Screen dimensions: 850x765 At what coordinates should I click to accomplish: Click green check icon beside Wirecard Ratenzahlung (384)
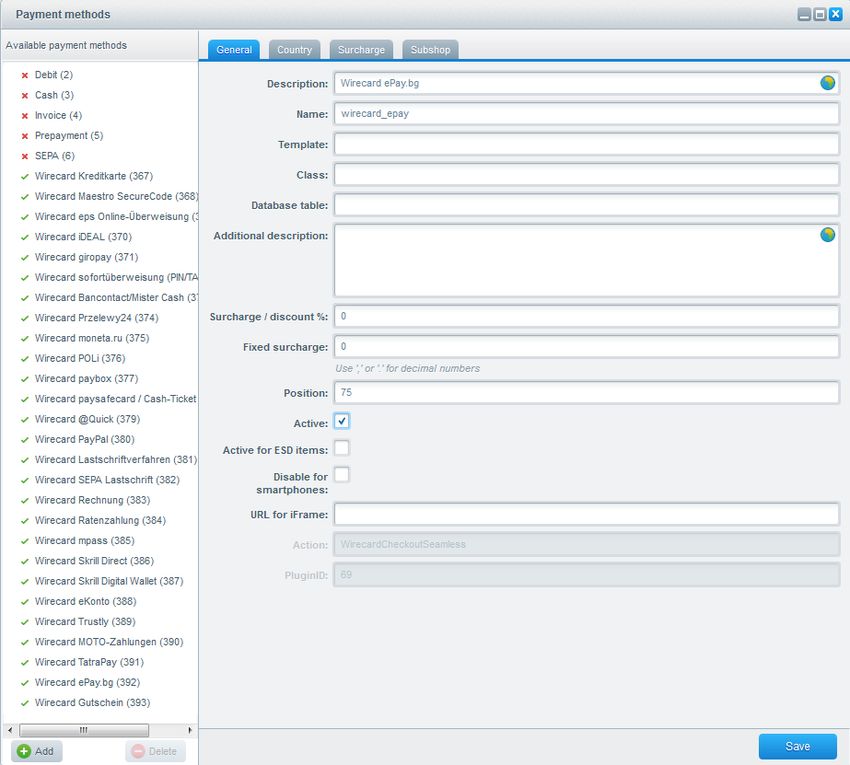(24, 521)
